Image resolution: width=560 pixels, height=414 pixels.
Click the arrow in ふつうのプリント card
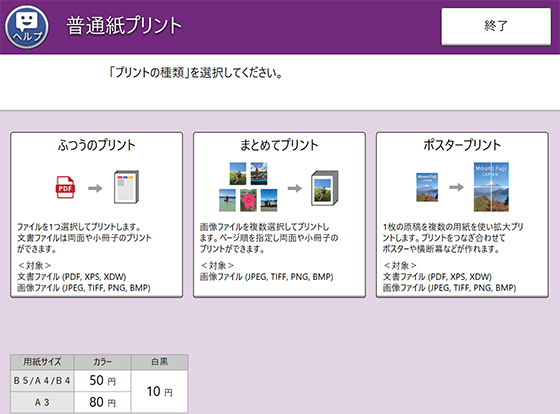95,188
